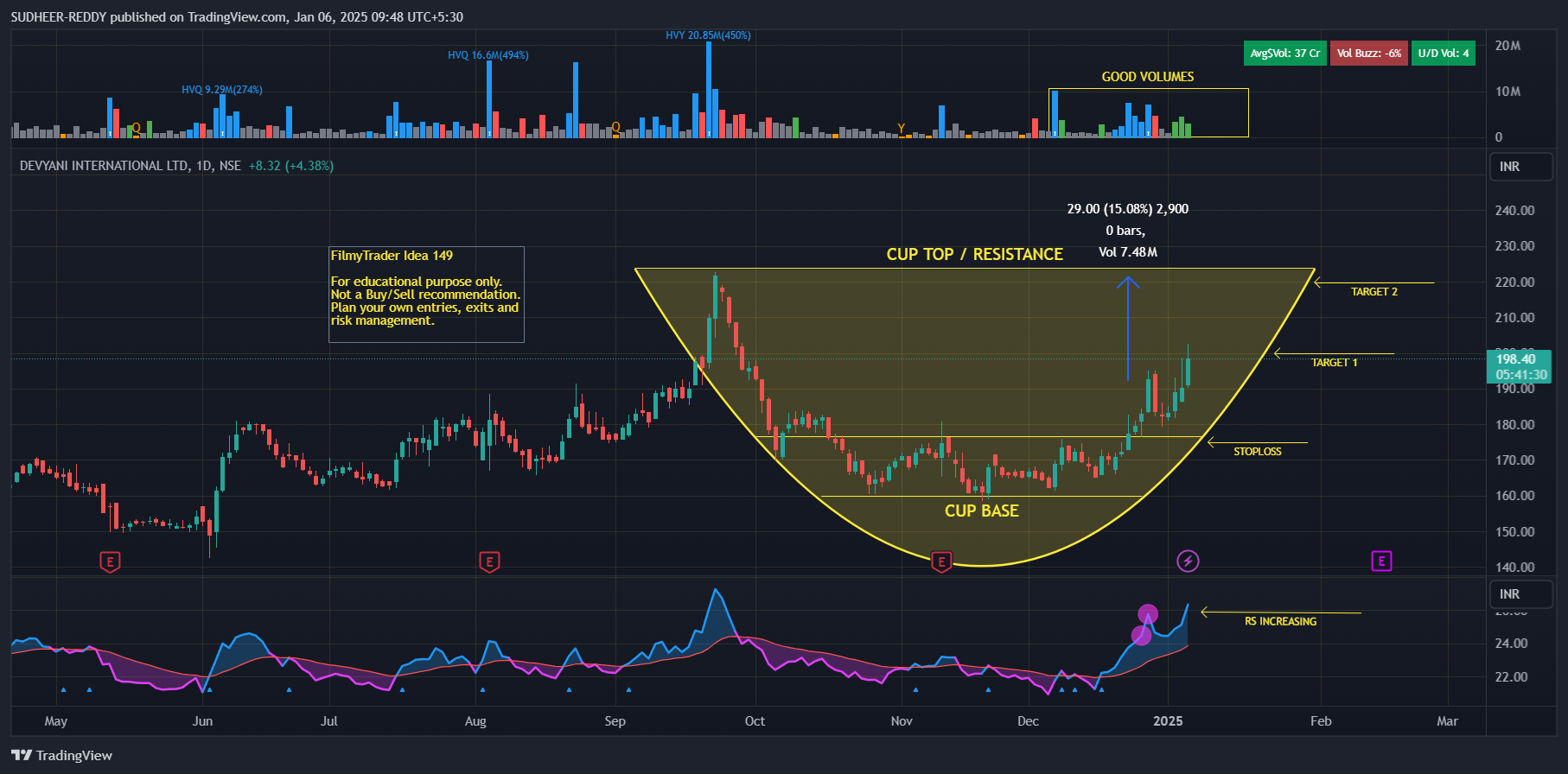Viewport: 1568px width, 774px height.
Task: Click the +8.32 (+4.38%) change value
Action: click(291, 166)
